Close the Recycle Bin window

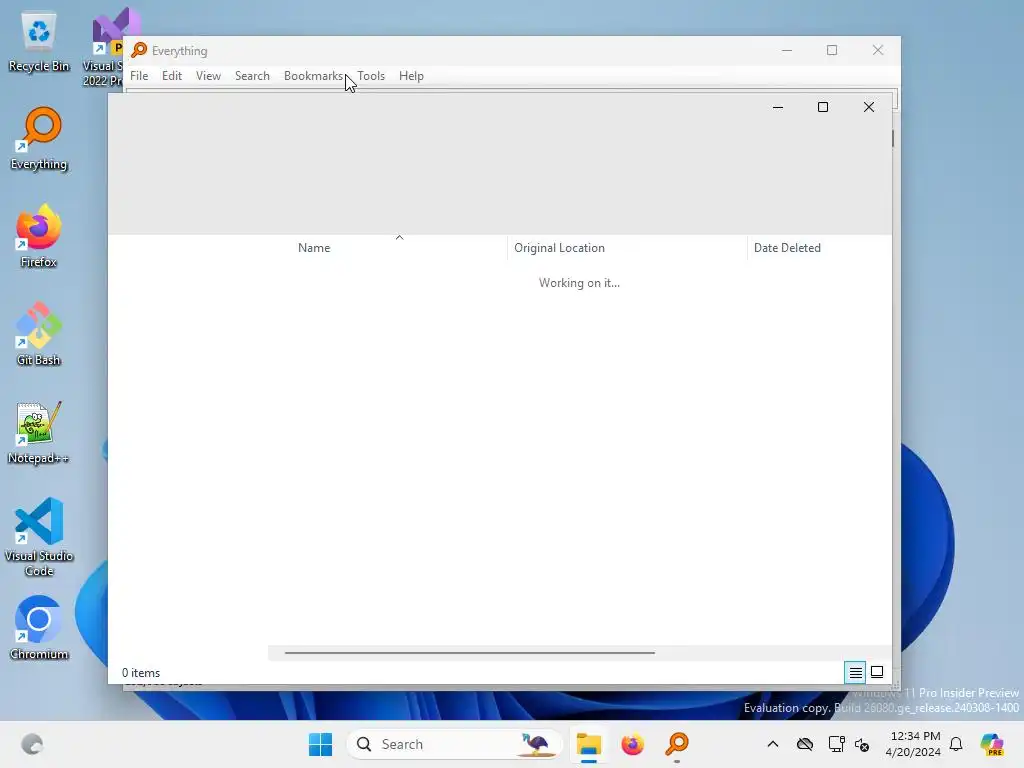(869, 107)
